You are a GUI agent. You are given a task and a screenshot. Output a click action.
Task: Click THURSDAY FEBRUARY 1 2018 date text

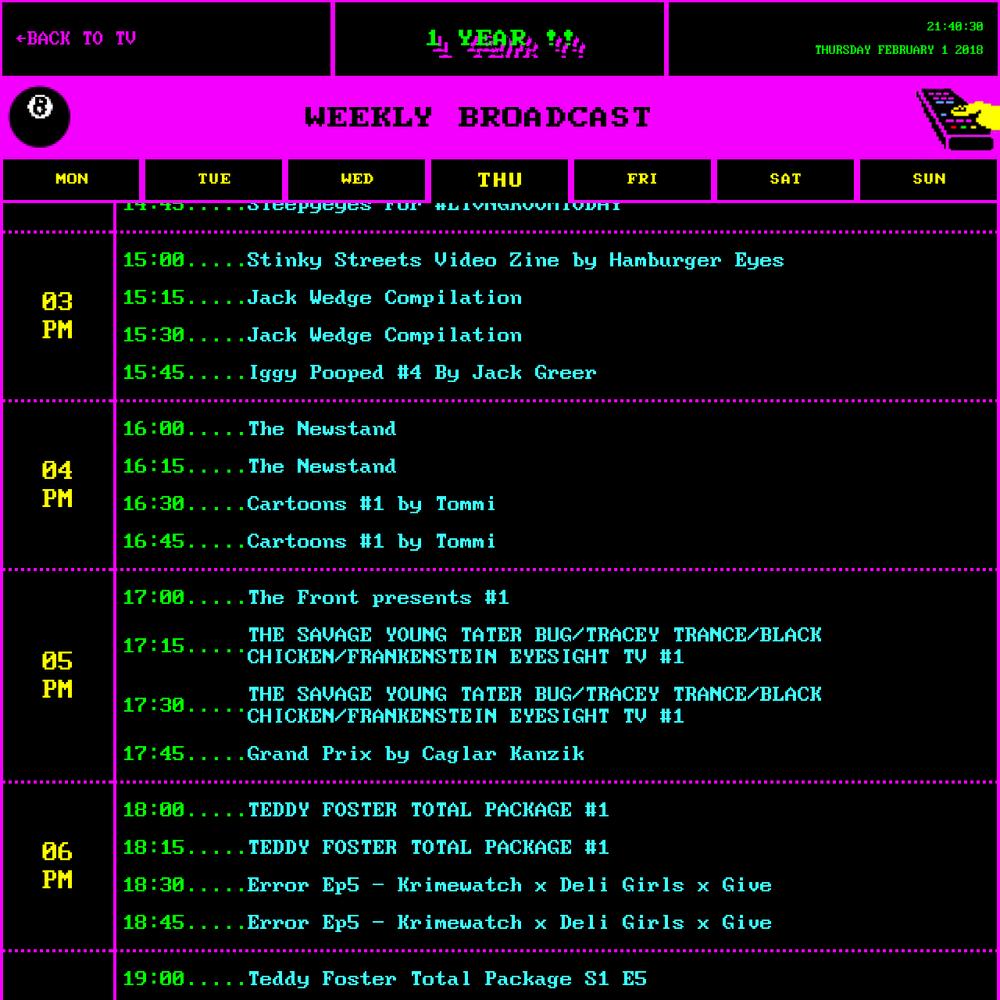click(x=899, y=50)
